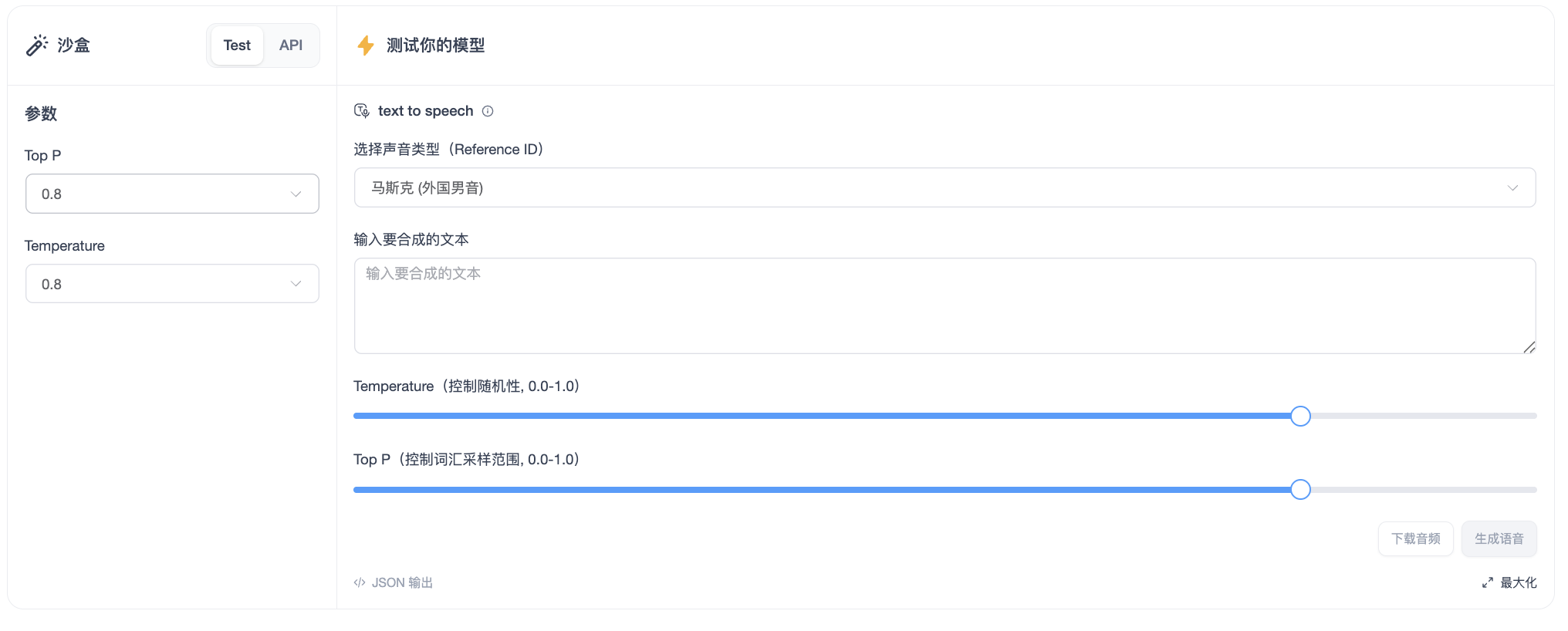
Task: Click the textarea resize handle
Action: [1529, 347]
